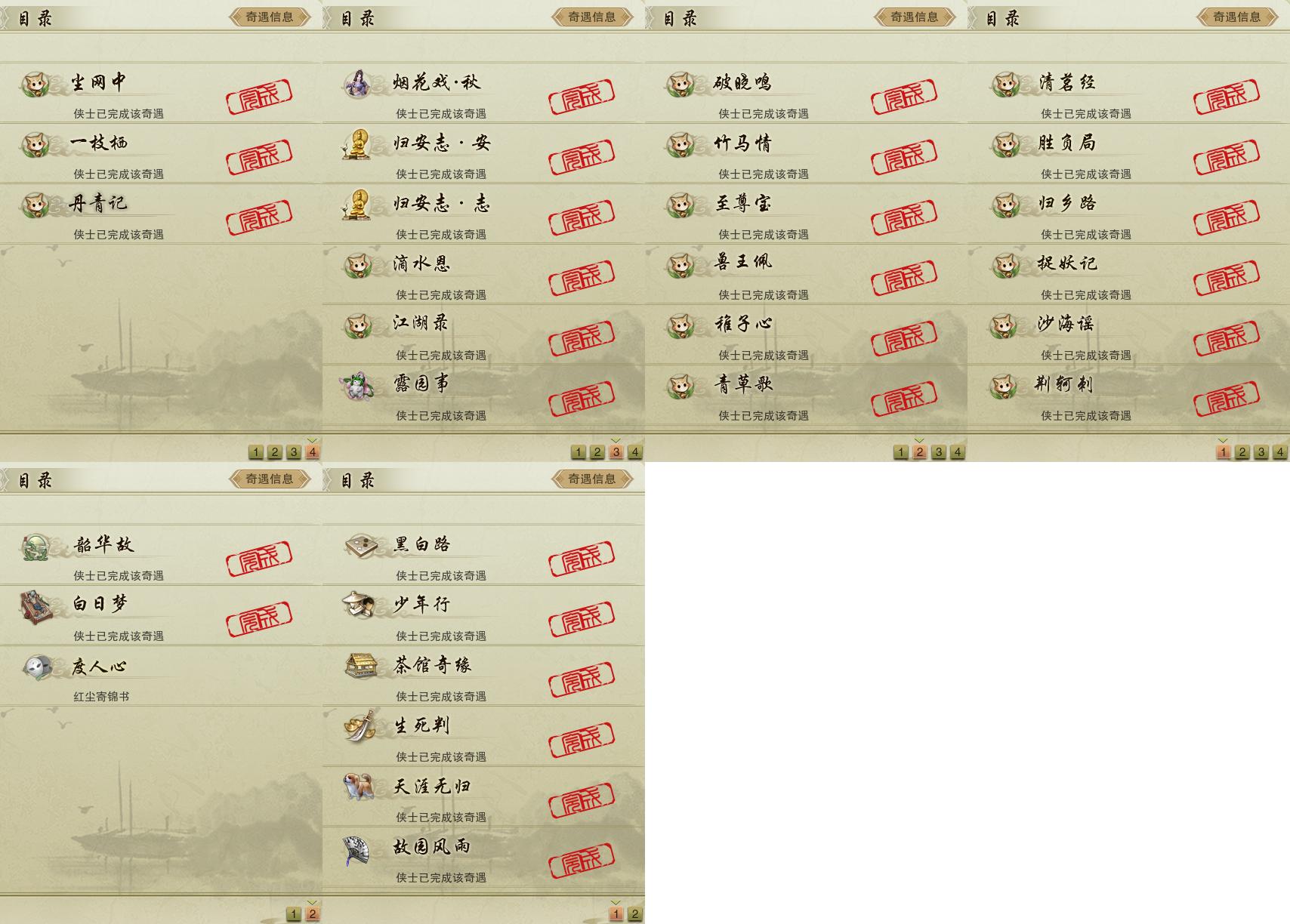Switch to page 3 in 尘网中 panel

[293, 452]
